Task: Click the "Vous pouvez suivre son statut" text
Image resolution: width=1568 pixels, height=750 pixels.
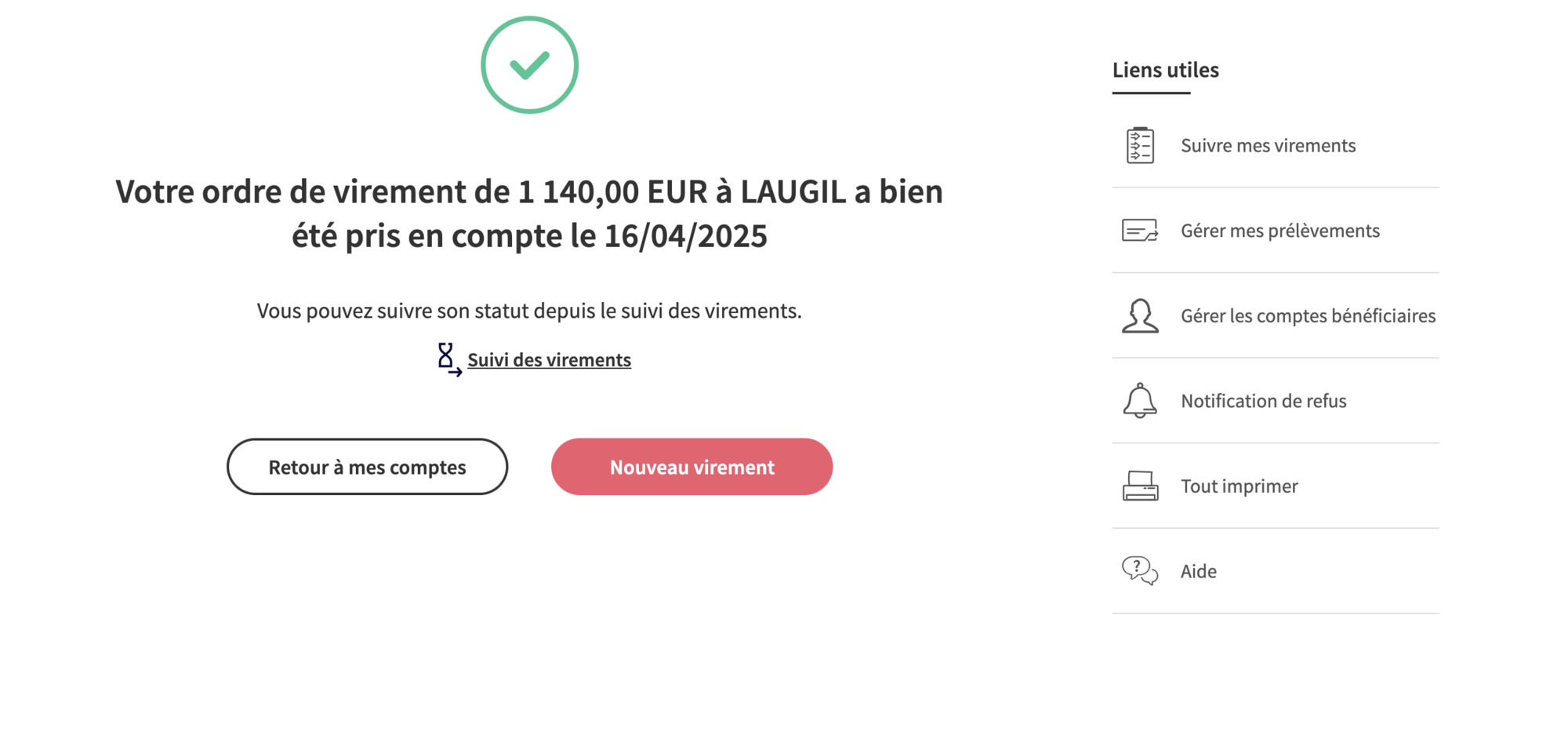Action: tap(529, 311)
